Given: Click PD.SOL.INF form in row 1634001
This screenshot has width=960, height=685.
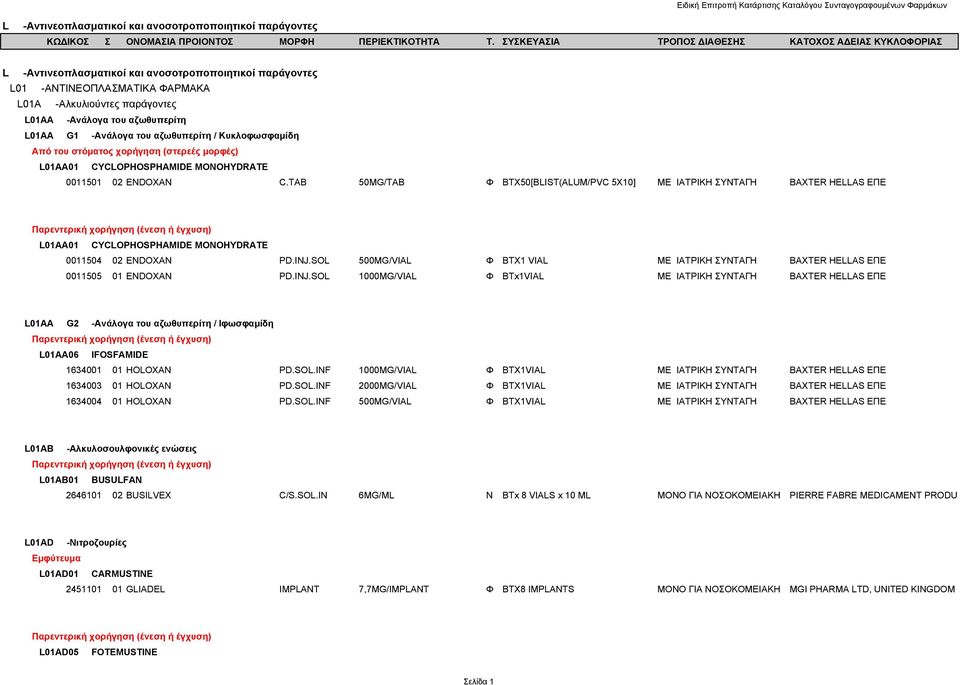Looking at the screenshot, I should tap(305, 370).
